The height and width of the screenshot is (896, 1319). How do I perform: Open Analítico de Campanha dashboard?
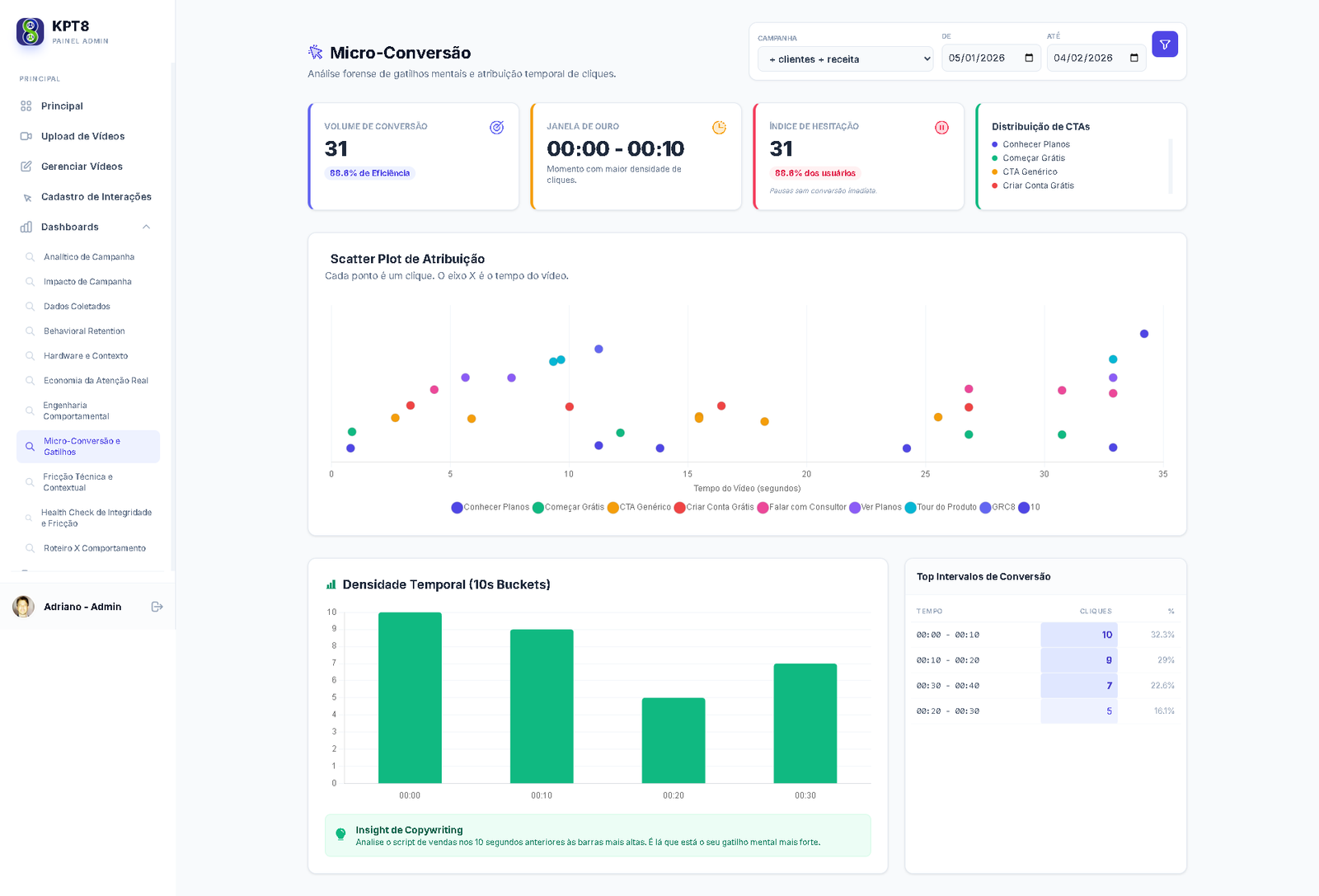[89, 257]
